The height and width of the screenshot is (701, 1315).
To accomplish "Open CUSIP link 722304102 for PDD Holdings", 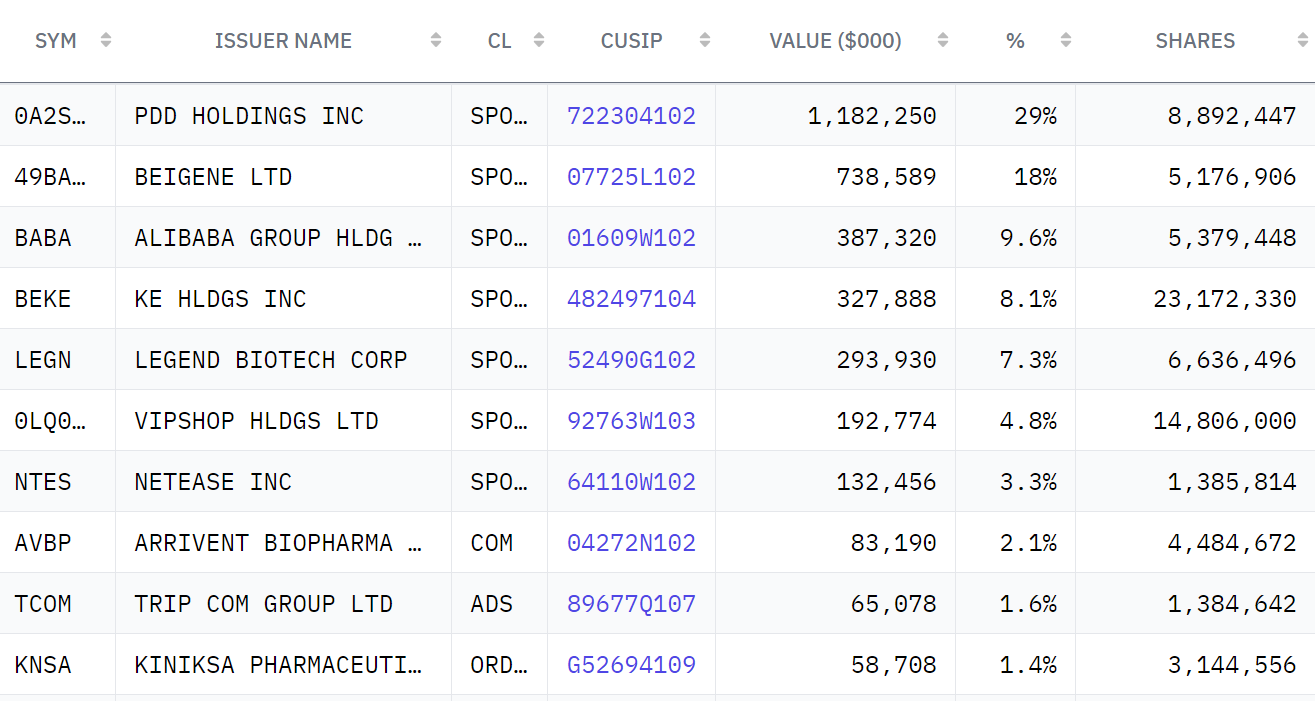I will click(x=631, y=116).
